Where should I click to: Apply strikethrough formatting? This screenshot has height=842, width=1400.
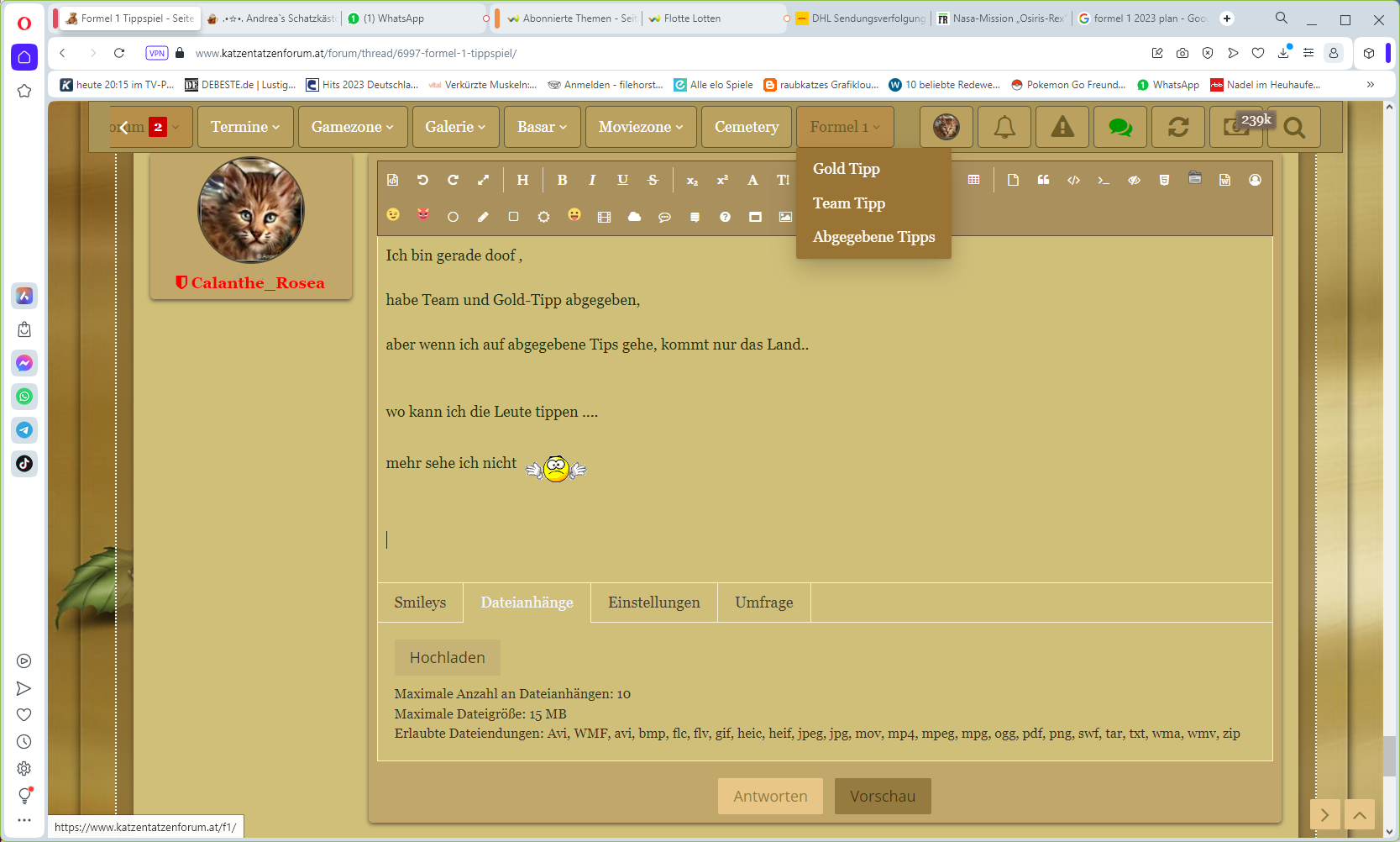click(653, 180)
